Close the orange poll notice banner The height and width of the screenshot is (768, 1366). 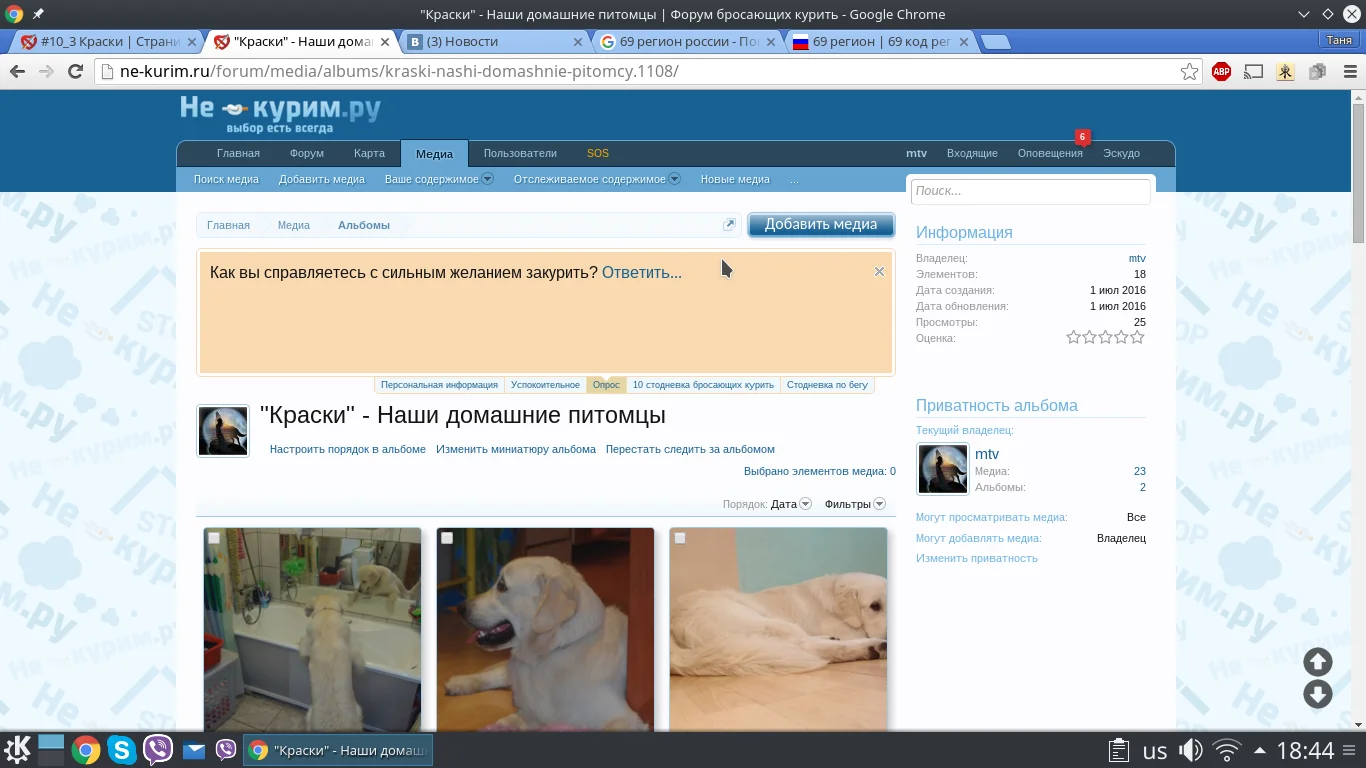879,272
